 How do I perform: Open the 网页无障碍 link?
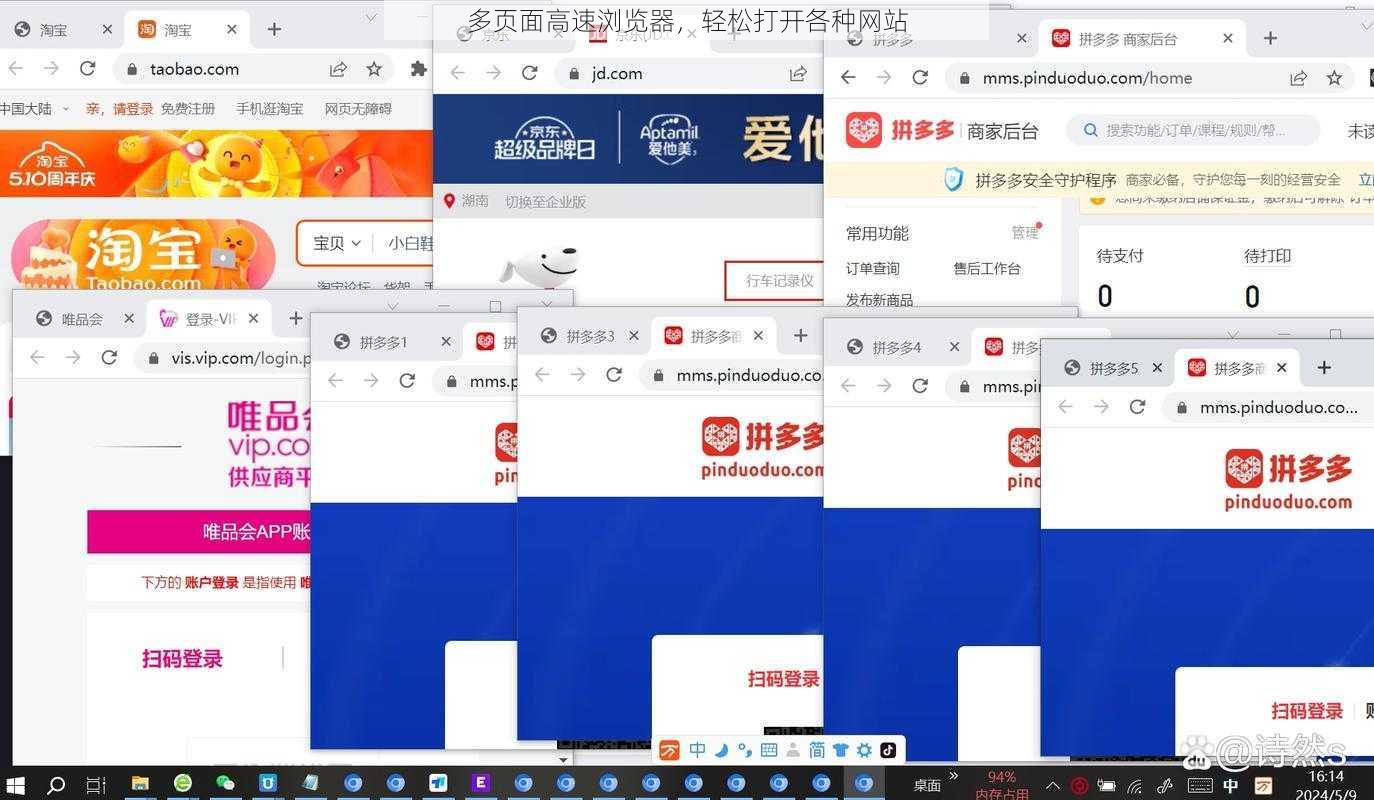[358, 109]
